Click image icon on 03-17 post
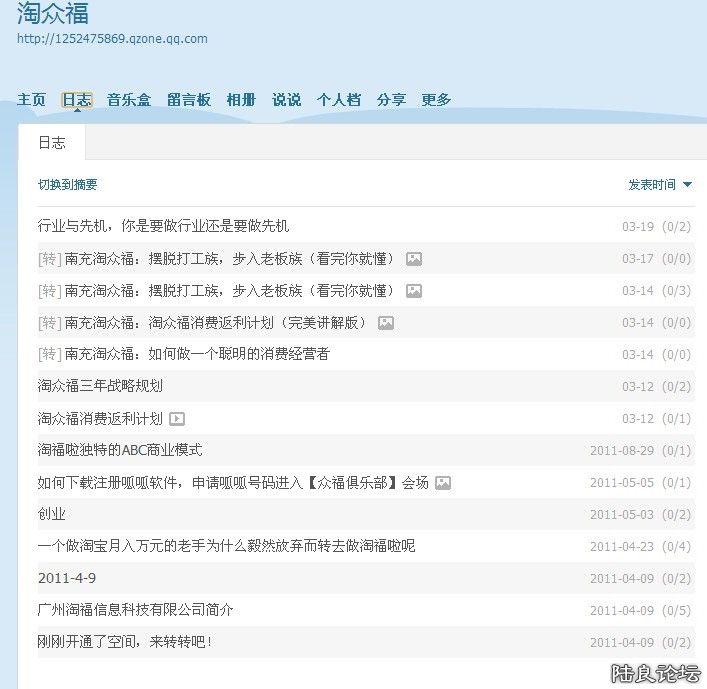This screenshot has width=707, height=689. tap(414, 259)
